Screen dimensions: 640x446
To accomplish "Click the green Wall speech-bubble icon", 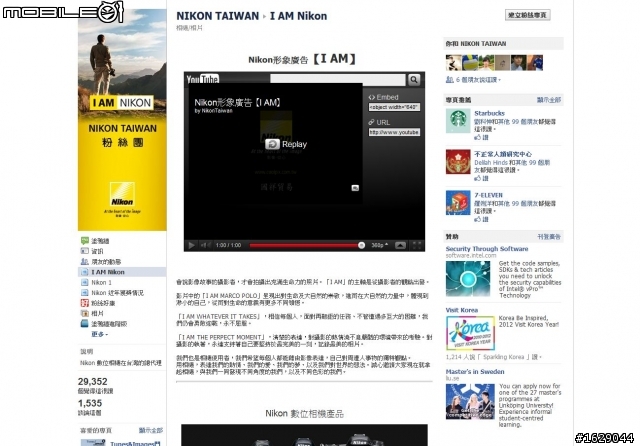I will coord(84,241).
